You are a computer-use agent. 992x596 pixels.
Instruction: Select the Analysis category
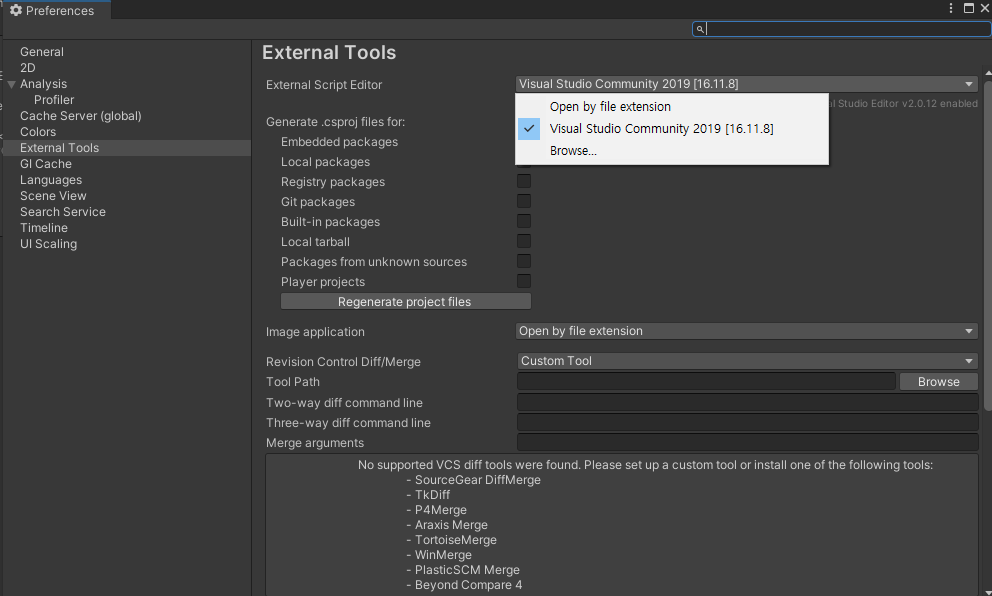tap(43, 84)
